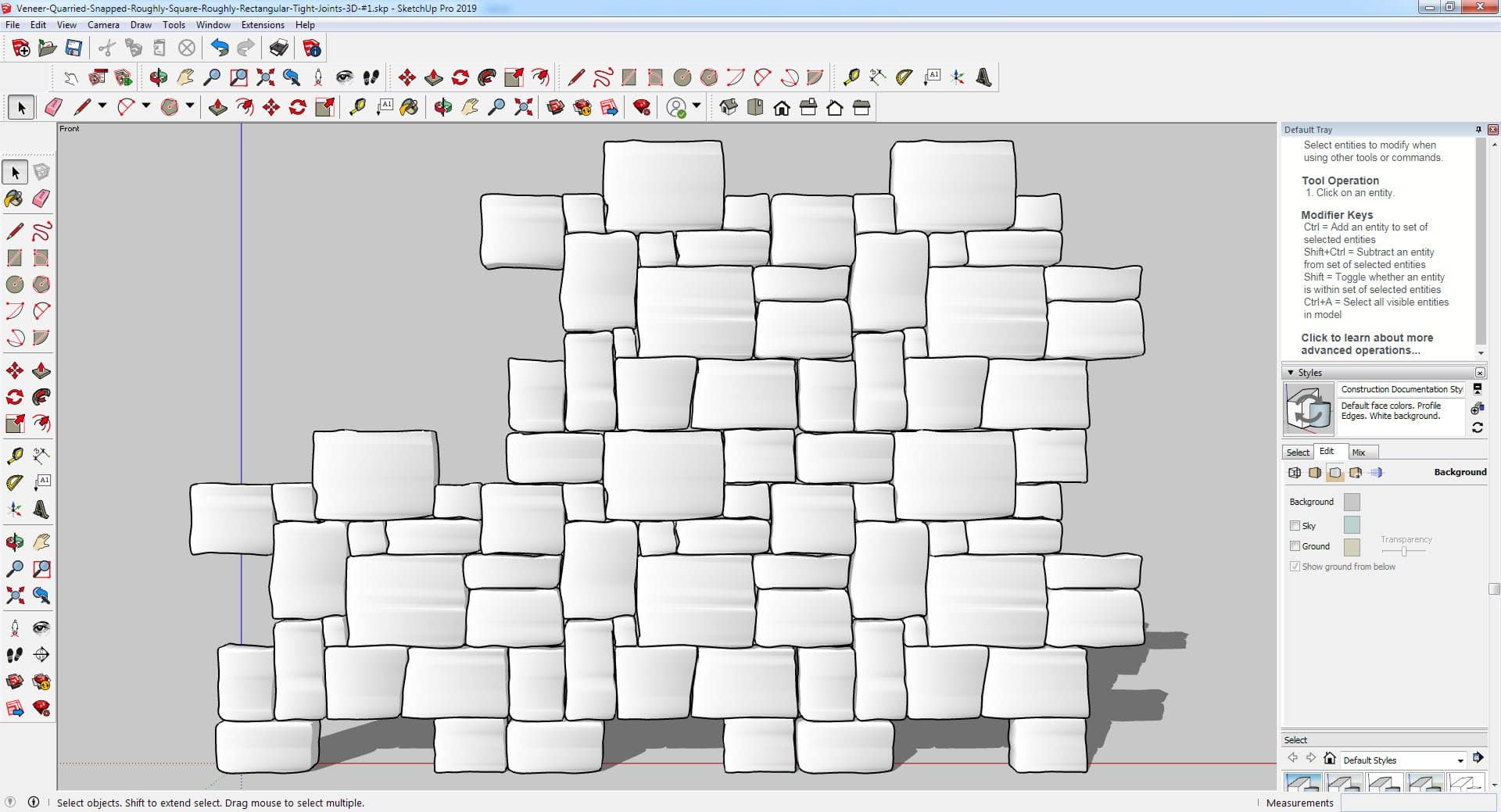Enable the Ground checkbox
The width and height of the screenshot is (1501, 812).
click(1295, 546)
